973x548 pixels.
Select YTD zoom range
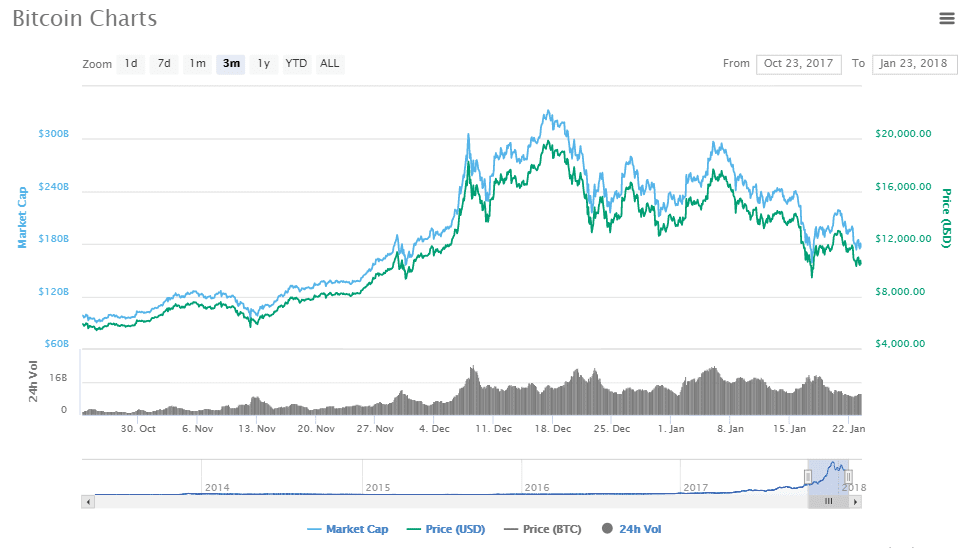pos(296,64)
